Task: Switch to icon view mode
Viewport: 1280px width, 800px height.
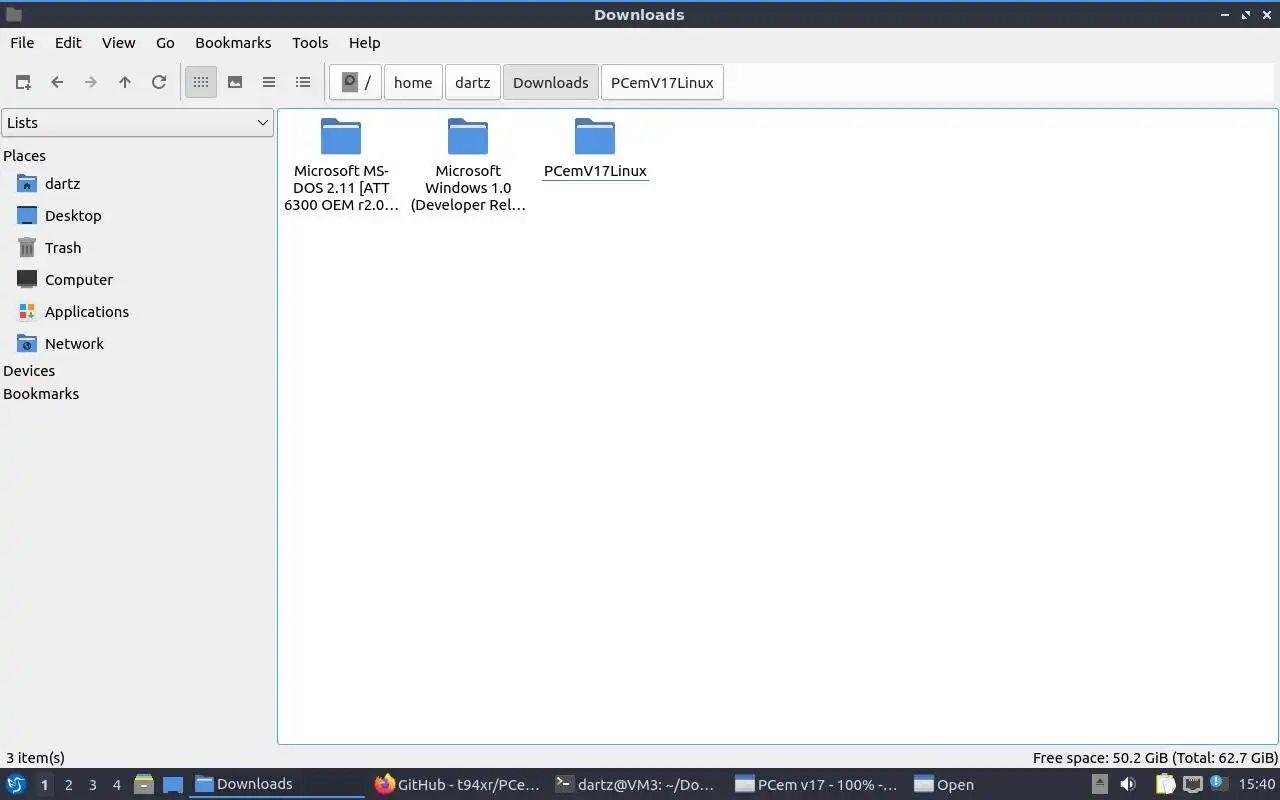Action: (201, 82)
